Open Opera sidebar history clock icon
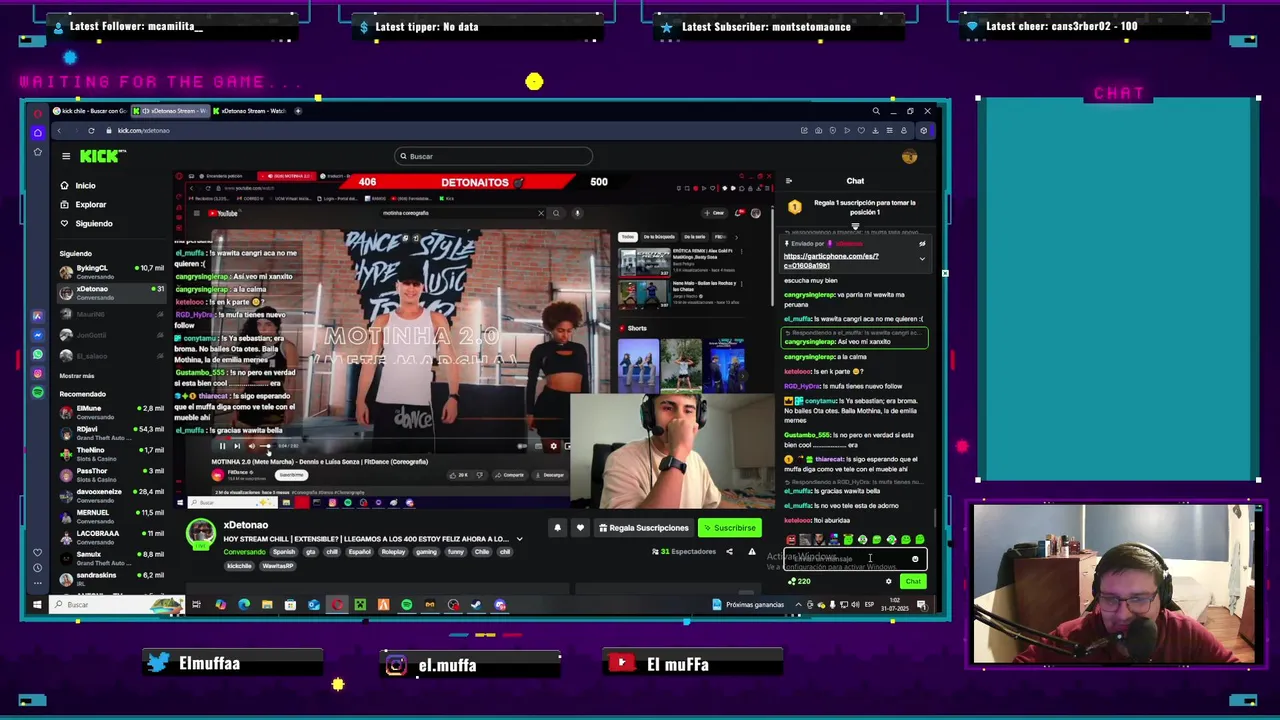Viewport: 1280px width, 720px height. pos(37,570)
